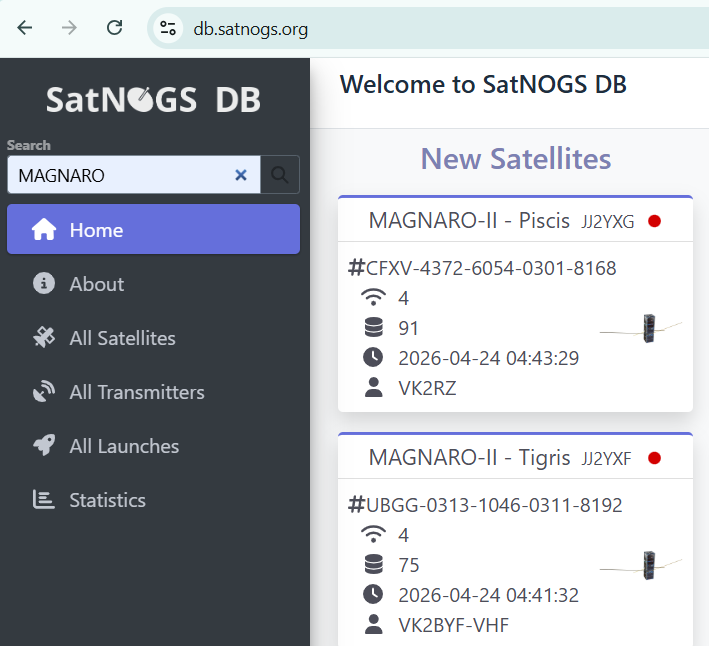View the Statistics page

[x=107, y=500]
